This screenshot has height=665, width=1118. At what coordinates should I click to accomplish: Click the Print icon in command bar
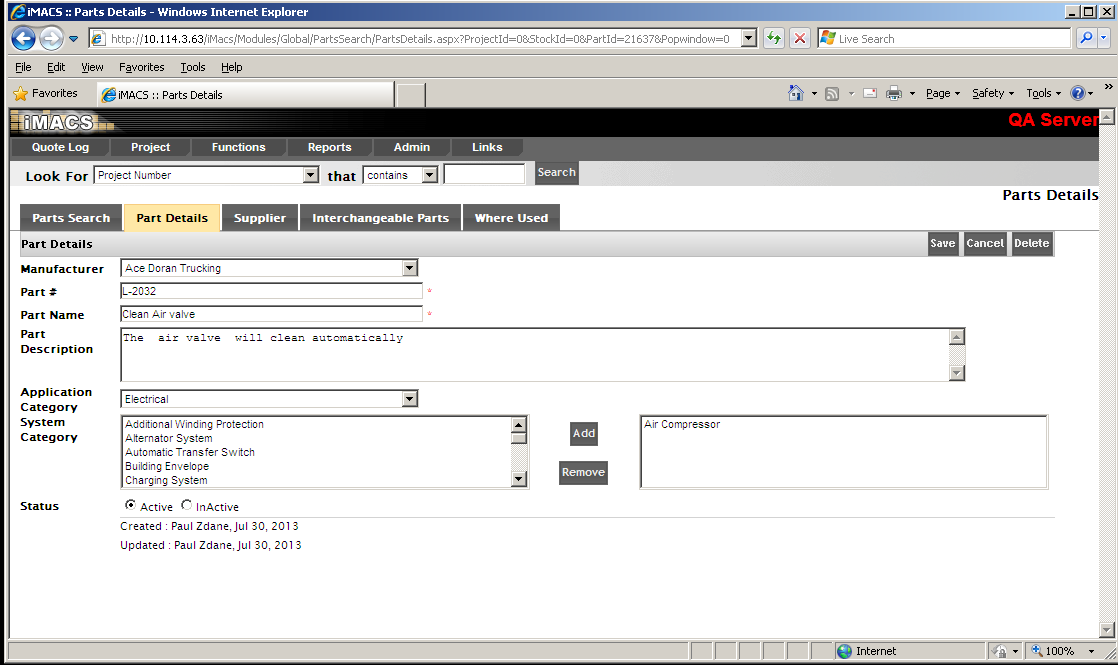click(x=894, y=93)
